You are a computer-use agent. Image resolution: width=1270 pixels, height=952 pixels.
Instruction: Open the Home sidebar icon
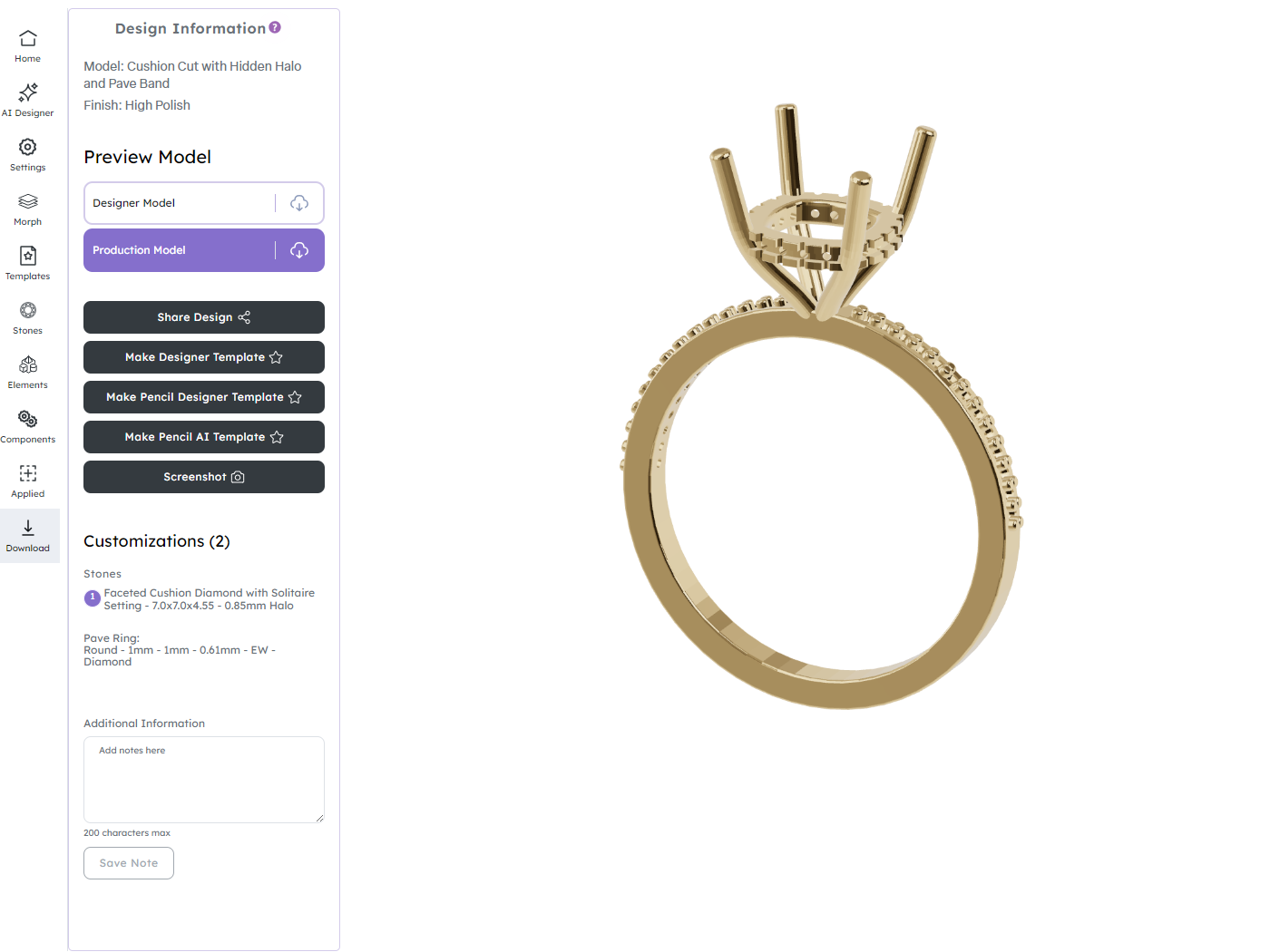pyautogui.click(x=28, y=46)
